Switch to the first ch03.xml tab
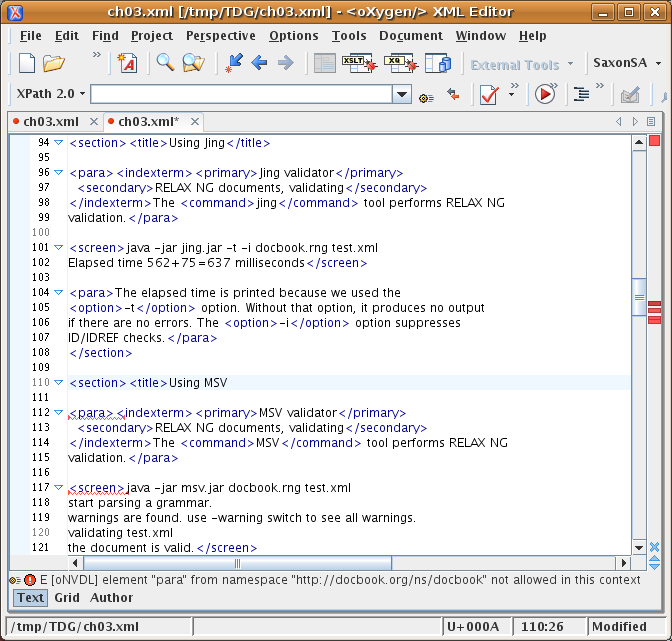This screenshot has height=641, width=672. [x=50, y=122]
